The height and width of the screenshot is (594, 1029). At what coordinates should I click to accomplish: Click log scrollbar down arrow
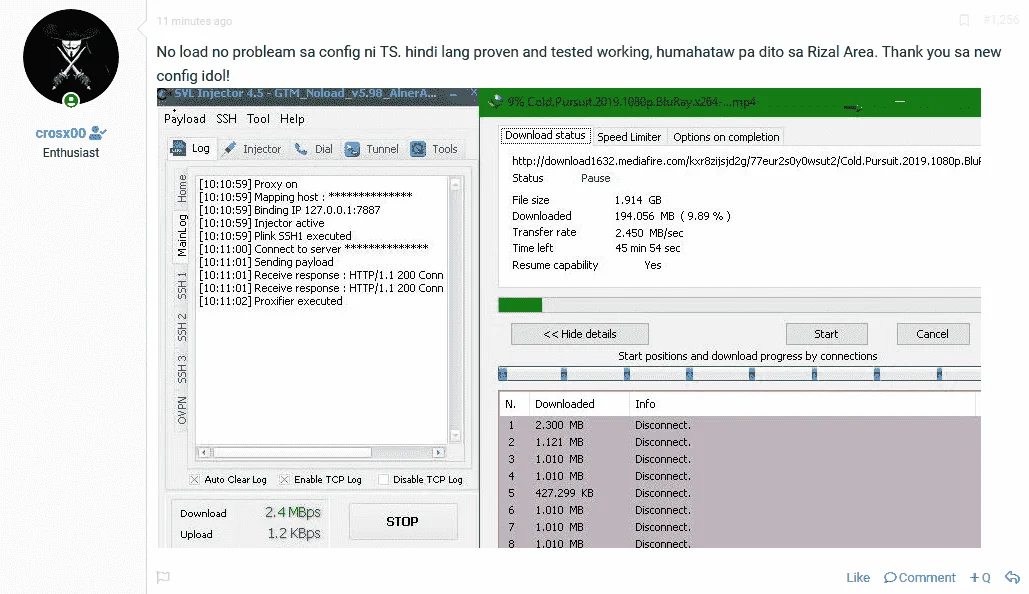click(x=455, y=435)
